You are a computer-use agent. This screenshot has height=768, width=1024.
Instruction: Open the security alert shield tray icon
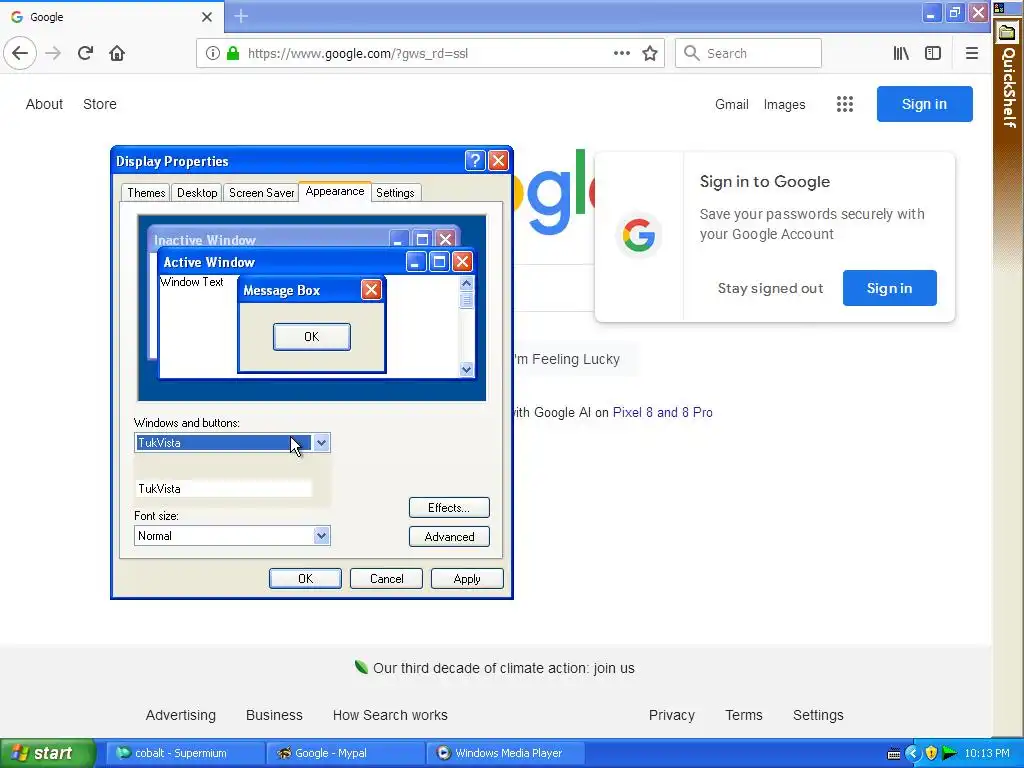931,753
